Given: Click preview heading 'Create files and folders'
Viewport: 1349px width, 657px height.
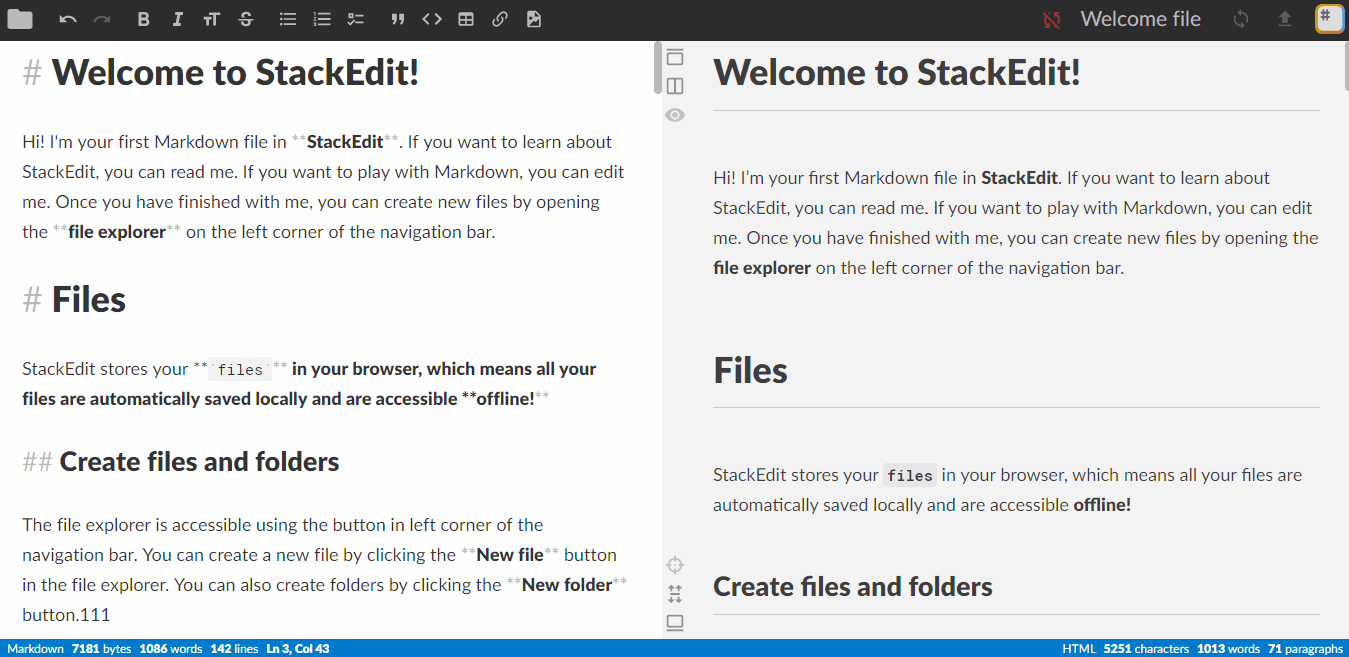Looking at the screenshot, I should click(x=853, y=586).
